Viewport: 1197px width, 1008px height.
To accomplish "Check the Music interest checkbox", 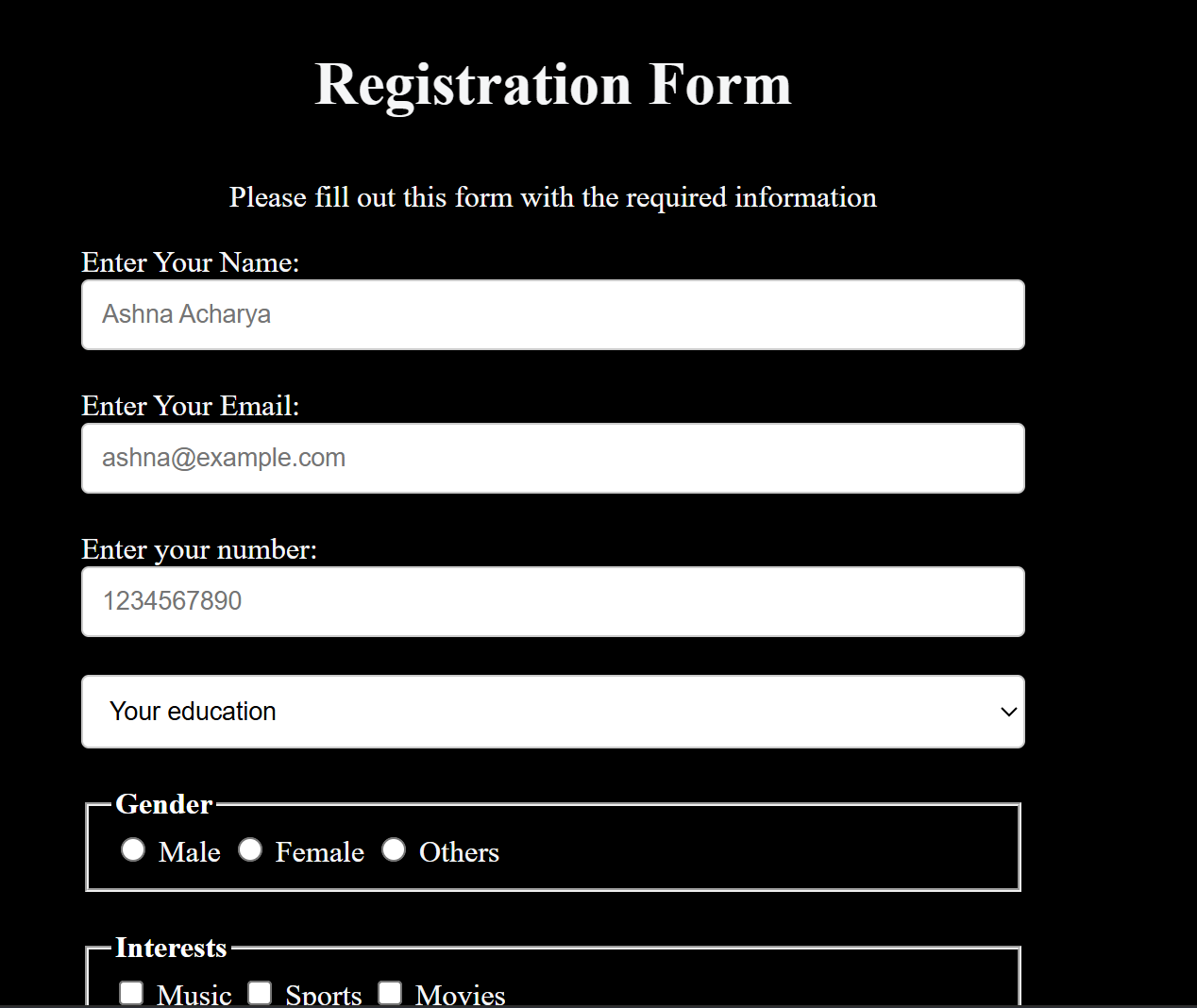I will click(130, 993).
